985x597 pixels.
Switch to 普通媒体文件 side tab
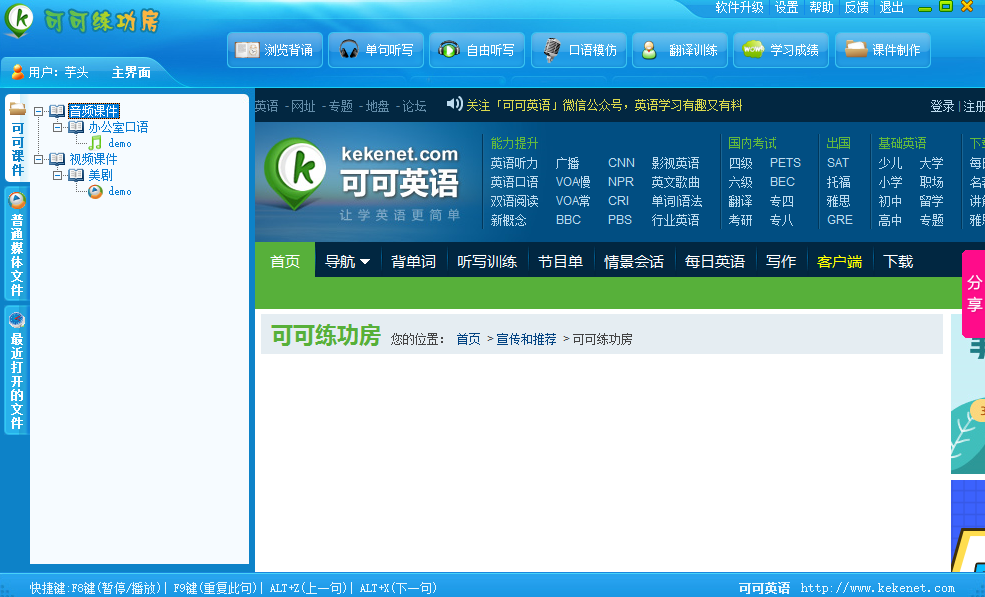point(17,245)
